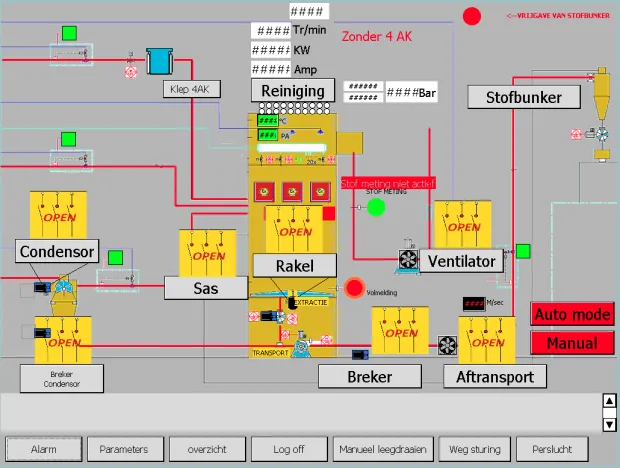Click the first red filter chamber icon
The image size is (620, 468).
coord(264,192)
